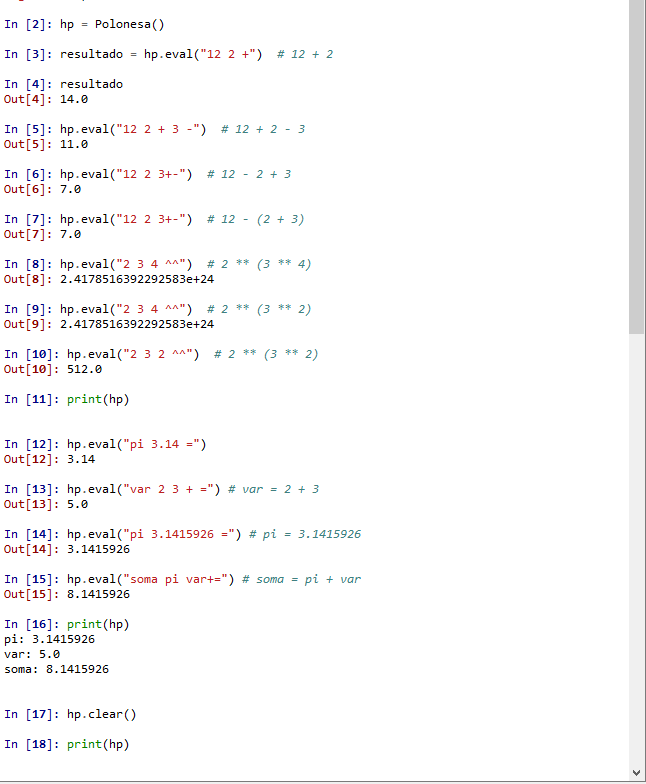Click the comment '# 12 - 2 + 3'
646x784 pixels.
click(249, 174)
